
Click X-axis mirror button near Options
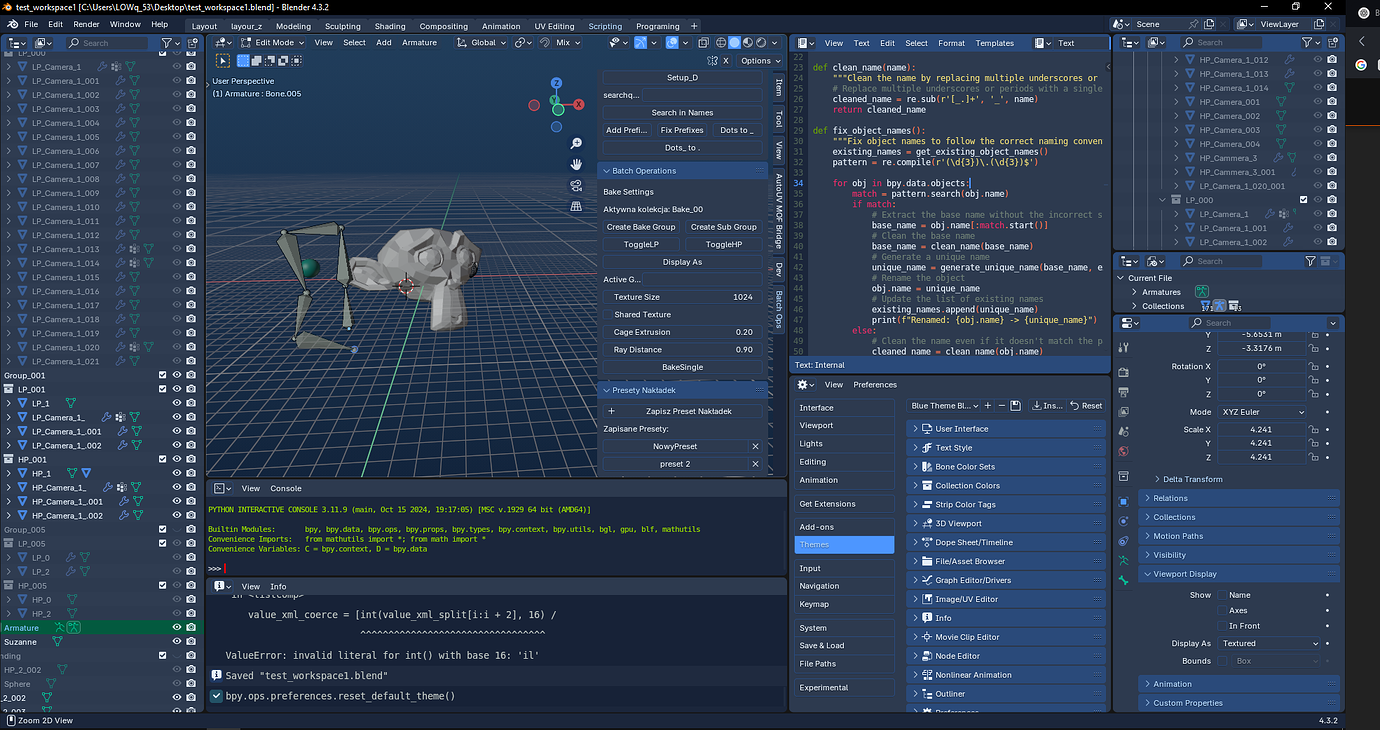point(726,61)
